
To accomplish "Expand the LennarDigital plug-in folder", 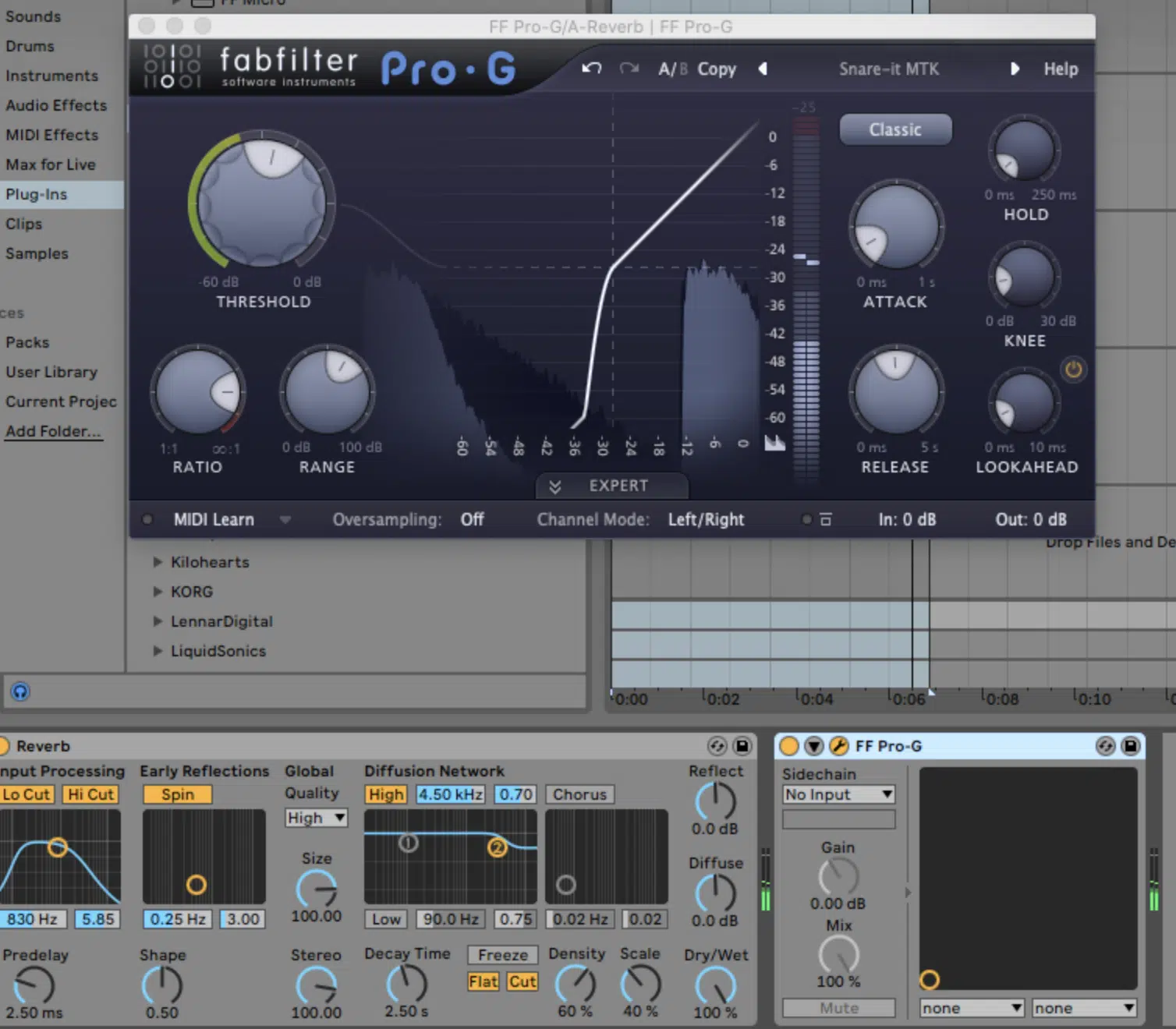I will click(158, 621).
